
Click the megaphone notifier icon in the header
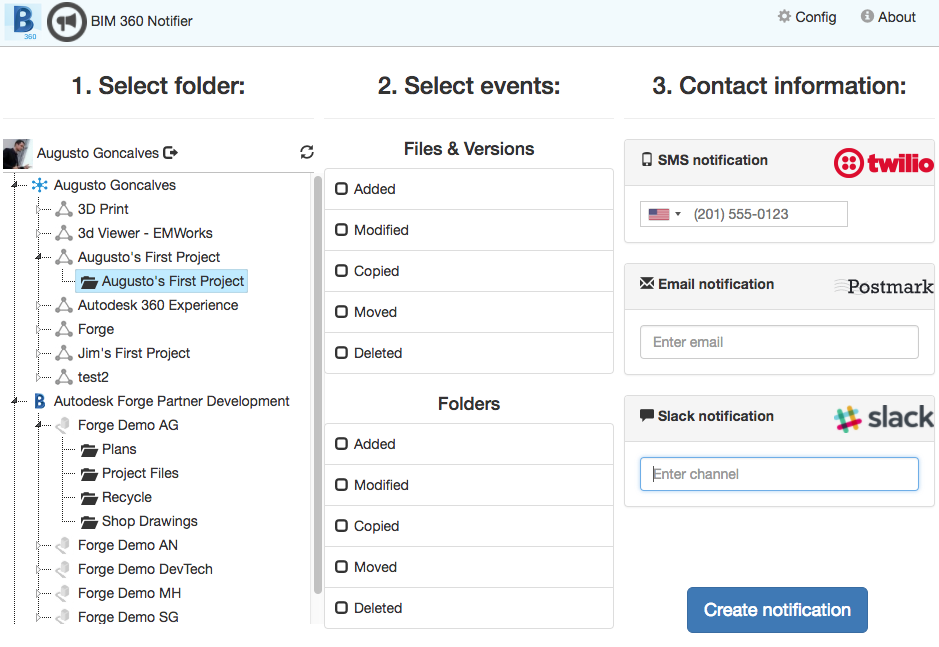pos(66,22)
